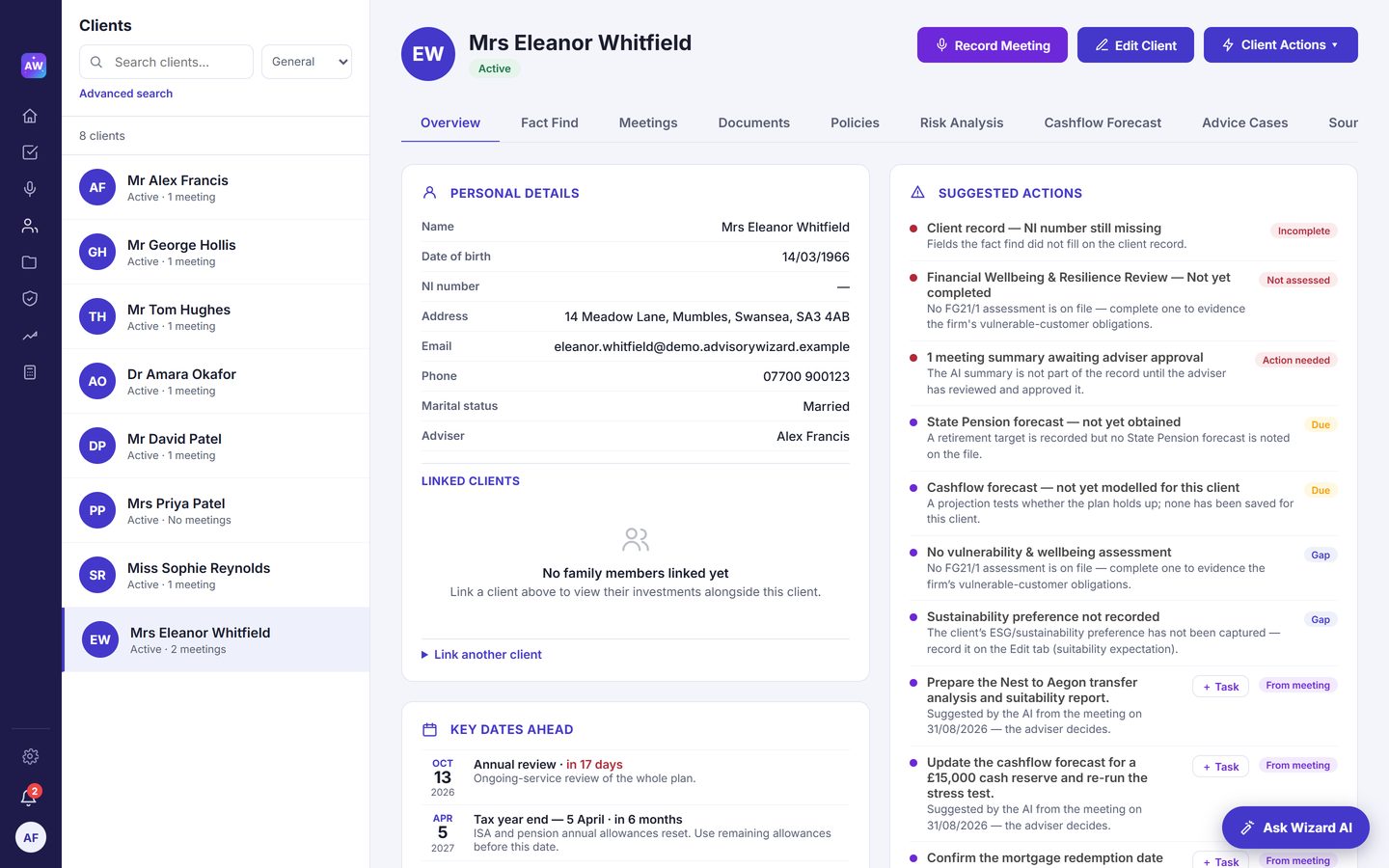Open the Advanced search link
This screenshot has height=868, width=1389.
(126, 94)
